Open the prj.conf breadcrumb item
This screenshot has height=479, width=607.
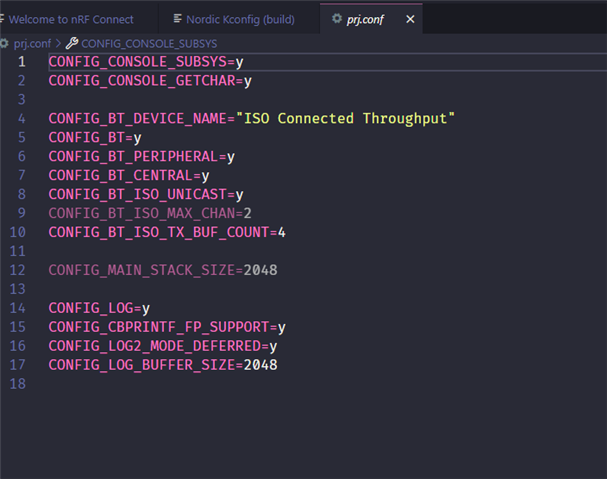pos(31,43)
